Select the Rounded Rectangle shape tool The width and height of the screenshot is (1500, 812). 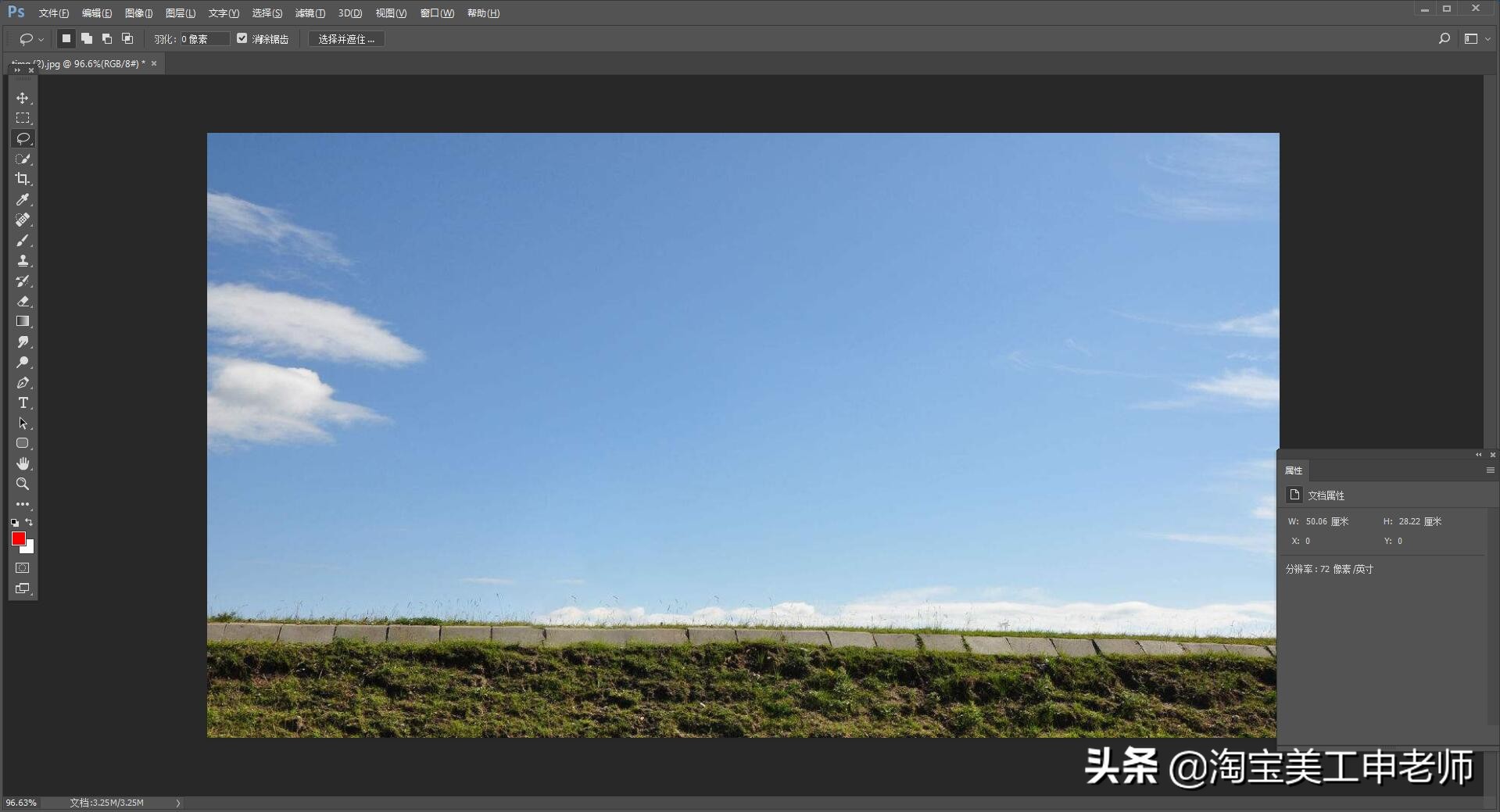point(23,443)
